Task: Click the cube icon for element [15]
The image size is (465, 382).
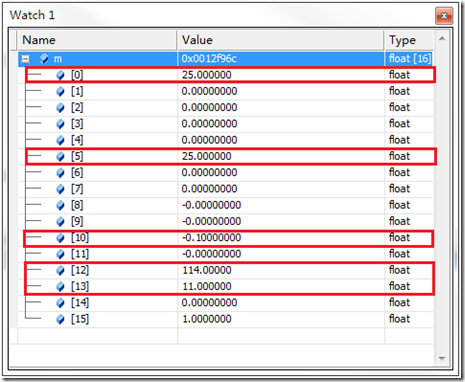Action: click(60, 319)
